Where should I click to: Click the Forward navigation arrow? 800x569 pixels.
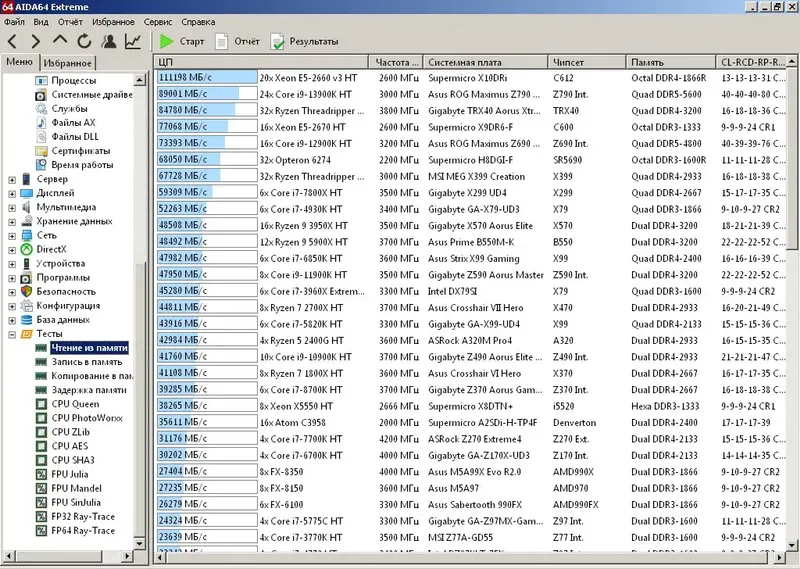tap(36, 41)
